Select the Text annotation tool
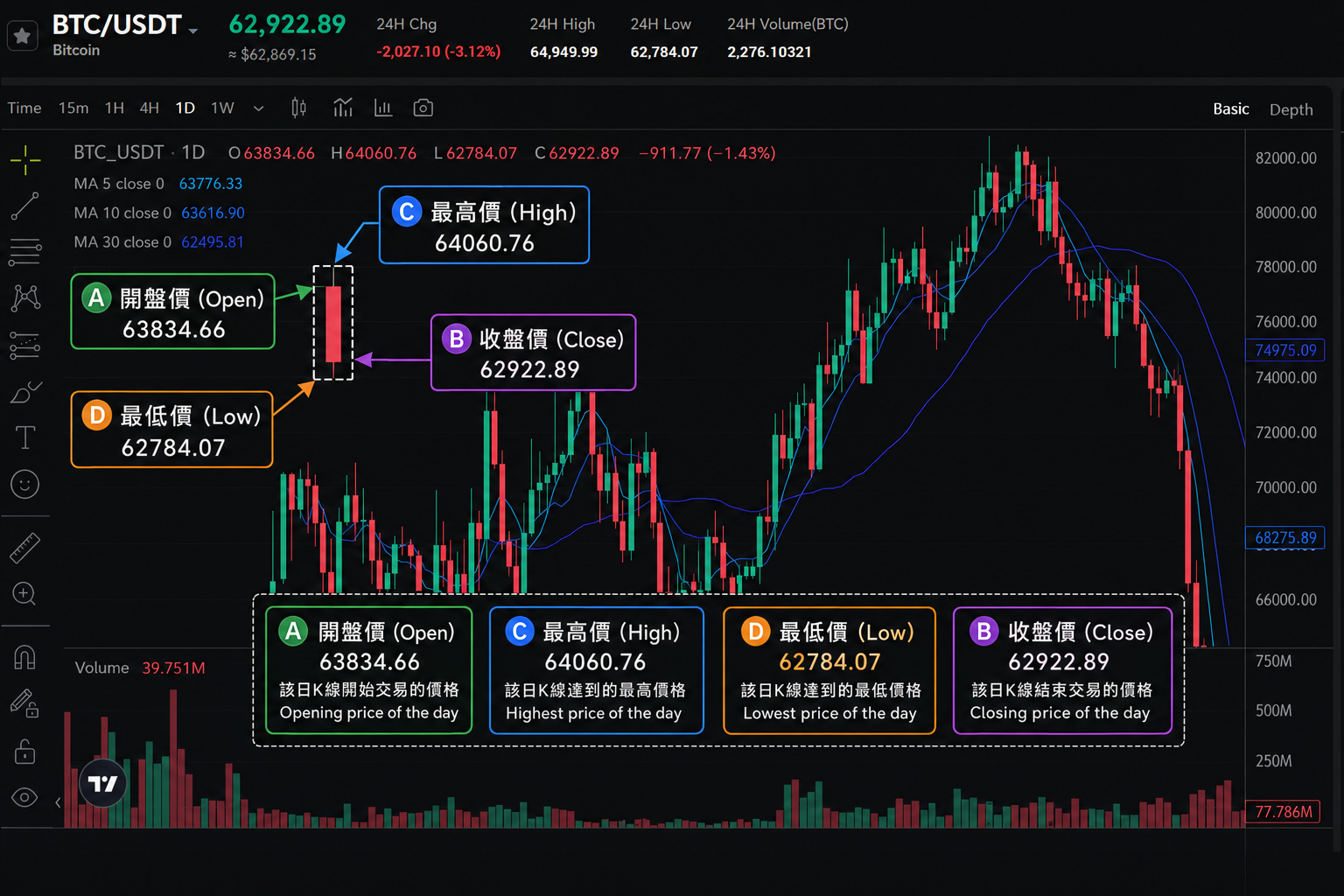 click(x=24, y=437)
